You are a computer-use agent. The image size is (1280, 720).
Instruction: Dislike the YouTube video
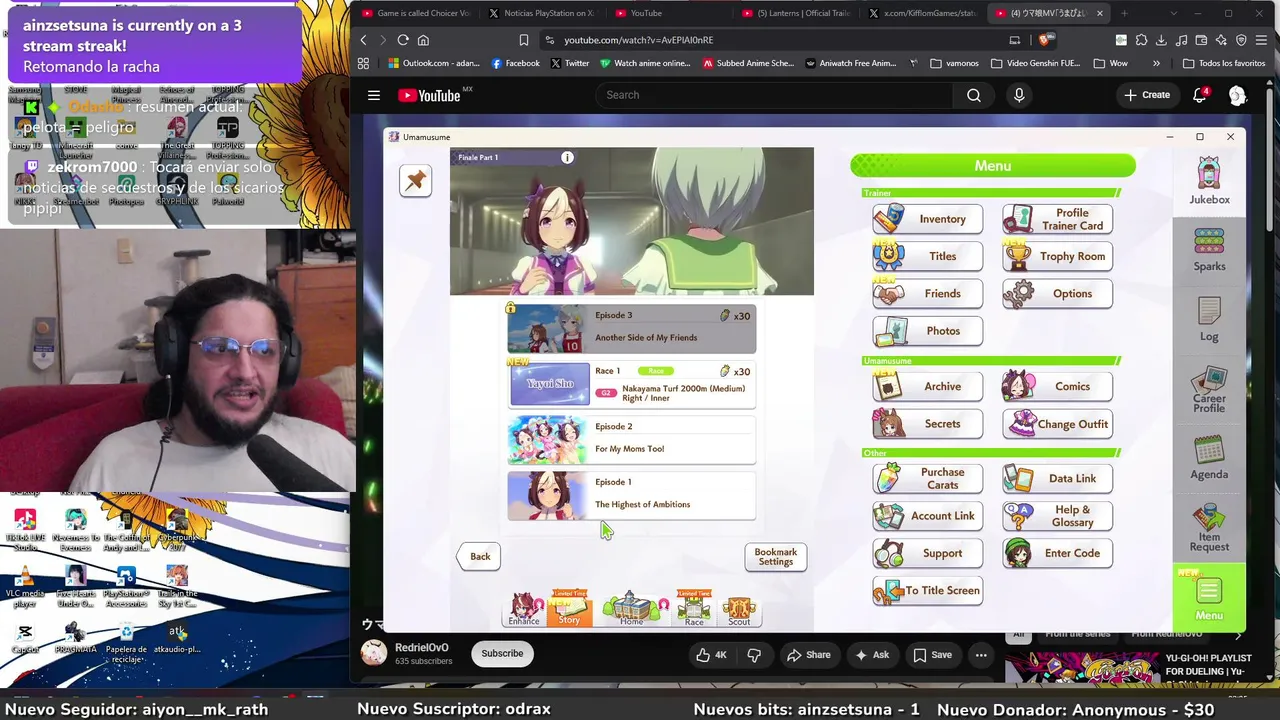(754, 655)
